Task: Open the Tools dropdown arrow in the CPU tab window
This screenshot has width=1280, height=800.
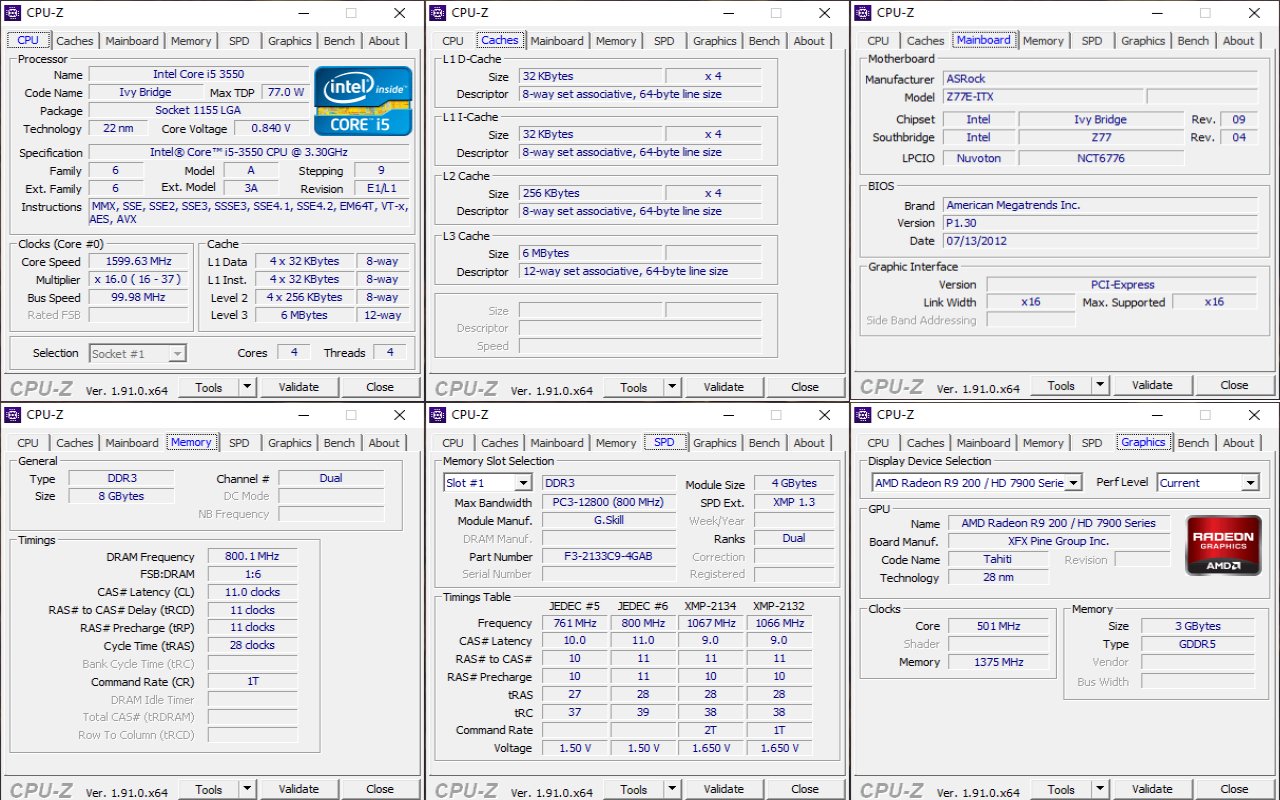Action: (247, 387)
